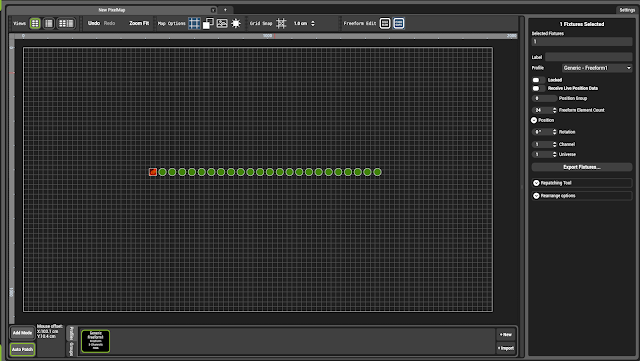
Task: Switch to the Profiles vertical tab
Action: 71,334
